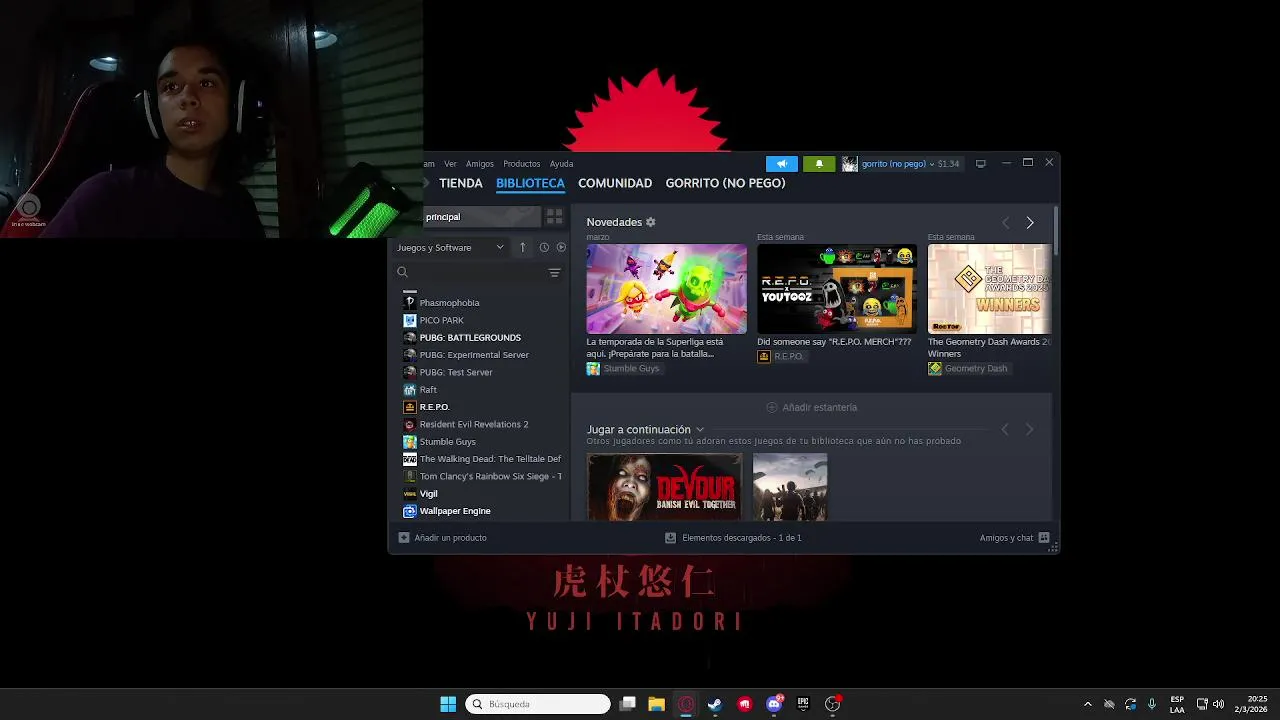Open the Ayuda menu
The width and height of the screenshot is (1280, 720).
[x=561, y=164]
